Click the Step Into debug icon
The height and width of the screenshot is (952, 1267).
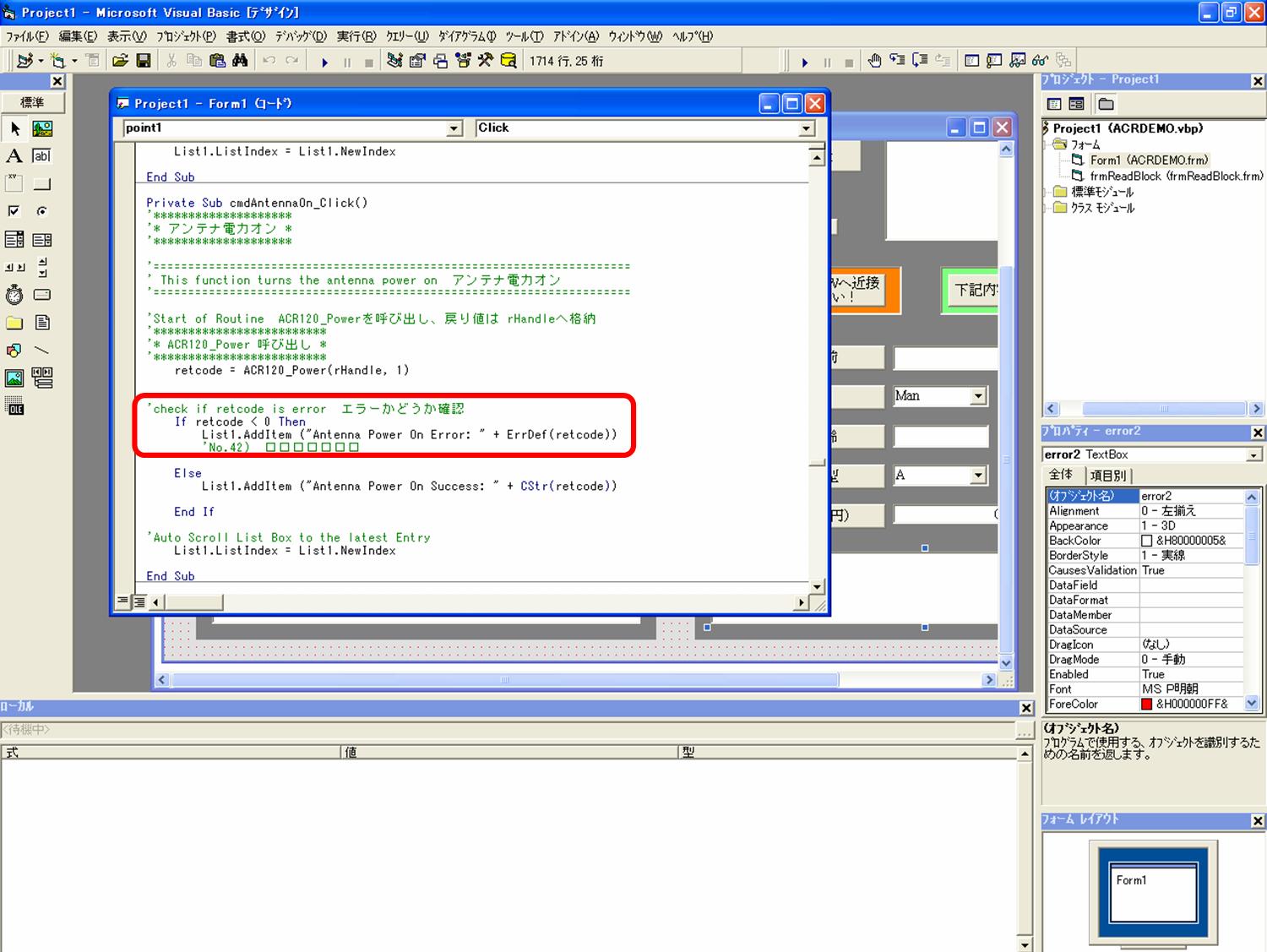click(x=898, y=61)
